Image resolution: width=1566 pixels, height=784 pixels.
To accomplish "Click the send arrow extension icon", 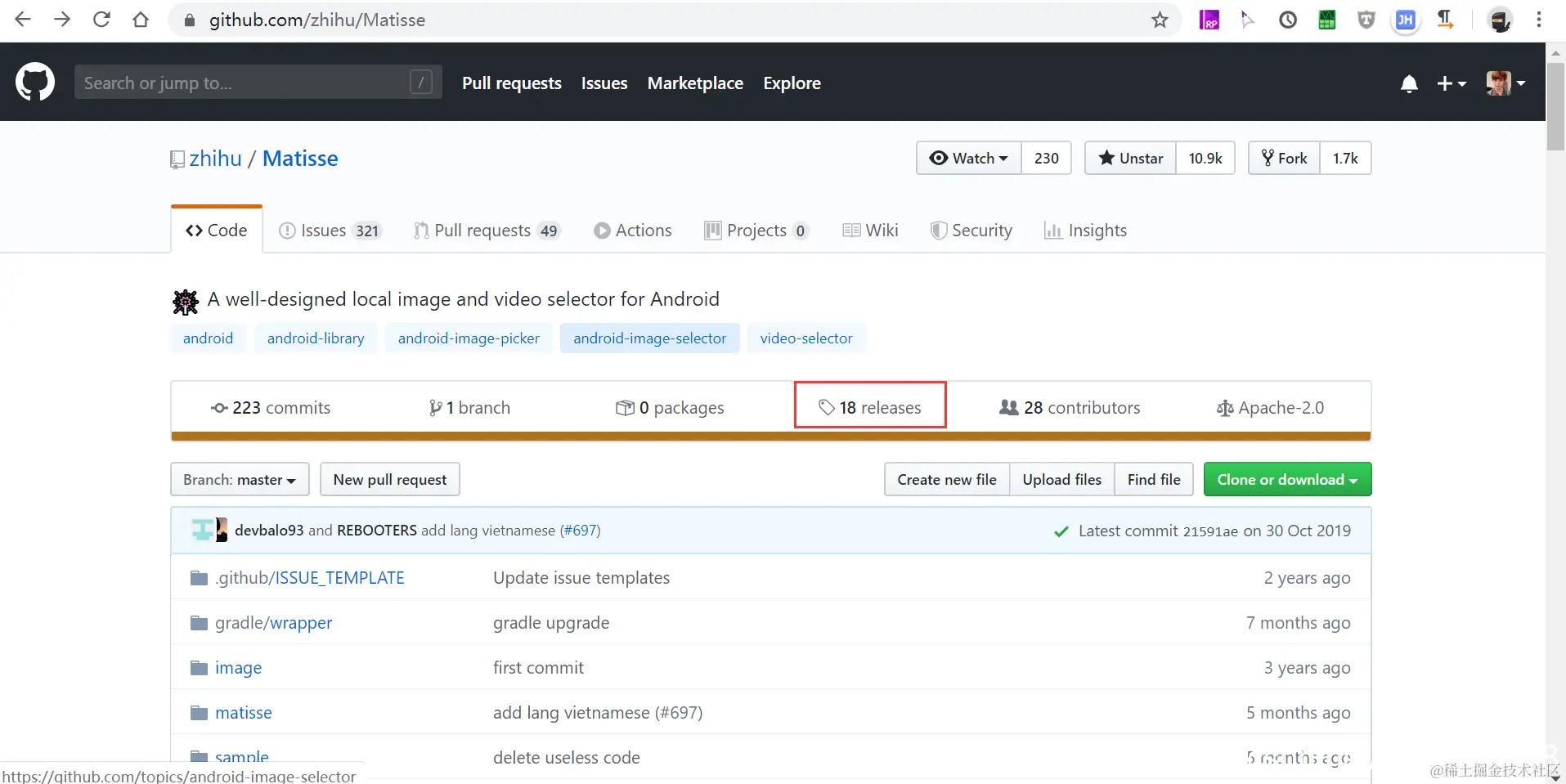I will [1248, 20].
